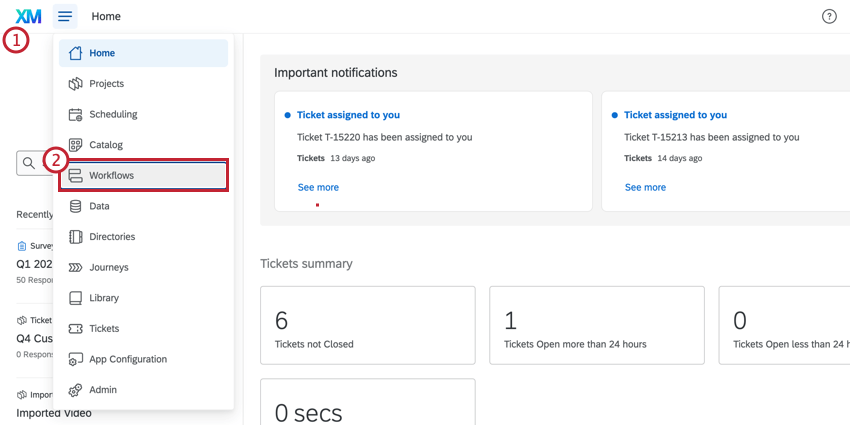Click the XM logo icon

[28, 17]
